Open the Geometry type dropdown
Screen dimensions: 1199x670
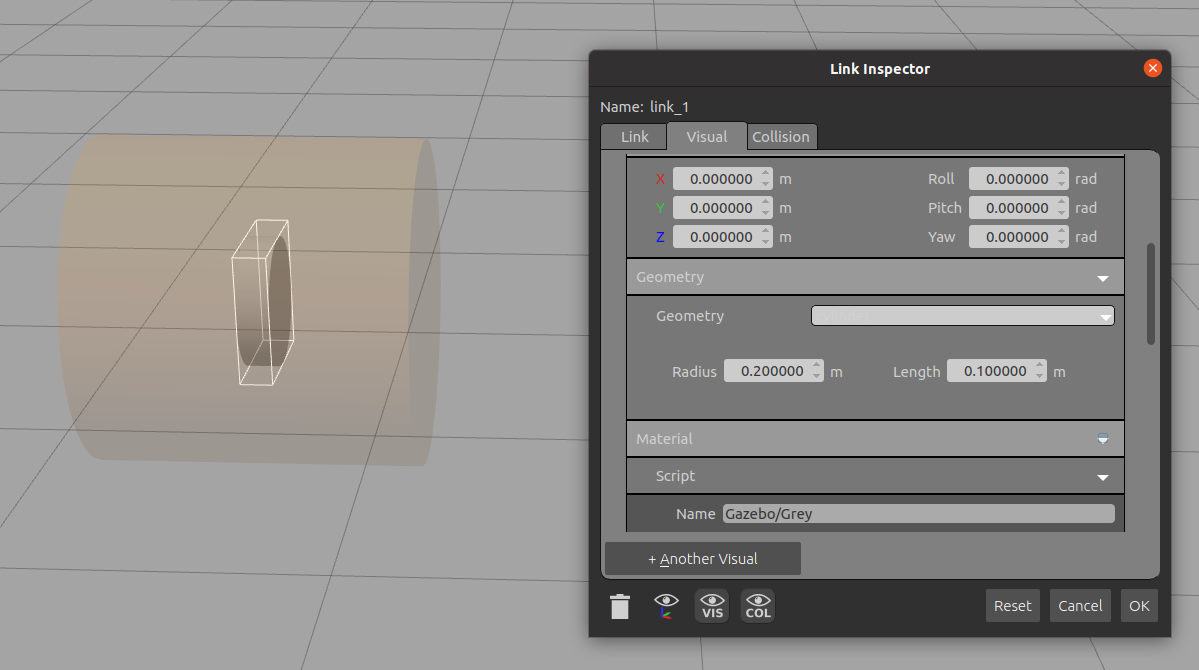(x=962, y=316)
